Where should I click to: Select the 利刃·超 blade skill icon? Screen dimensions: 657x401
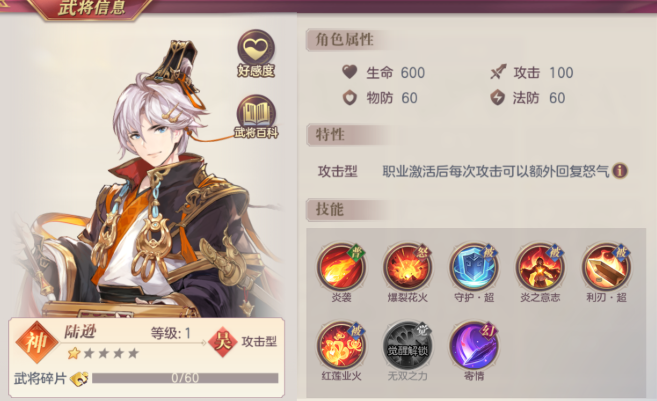[x=606, y=267]
